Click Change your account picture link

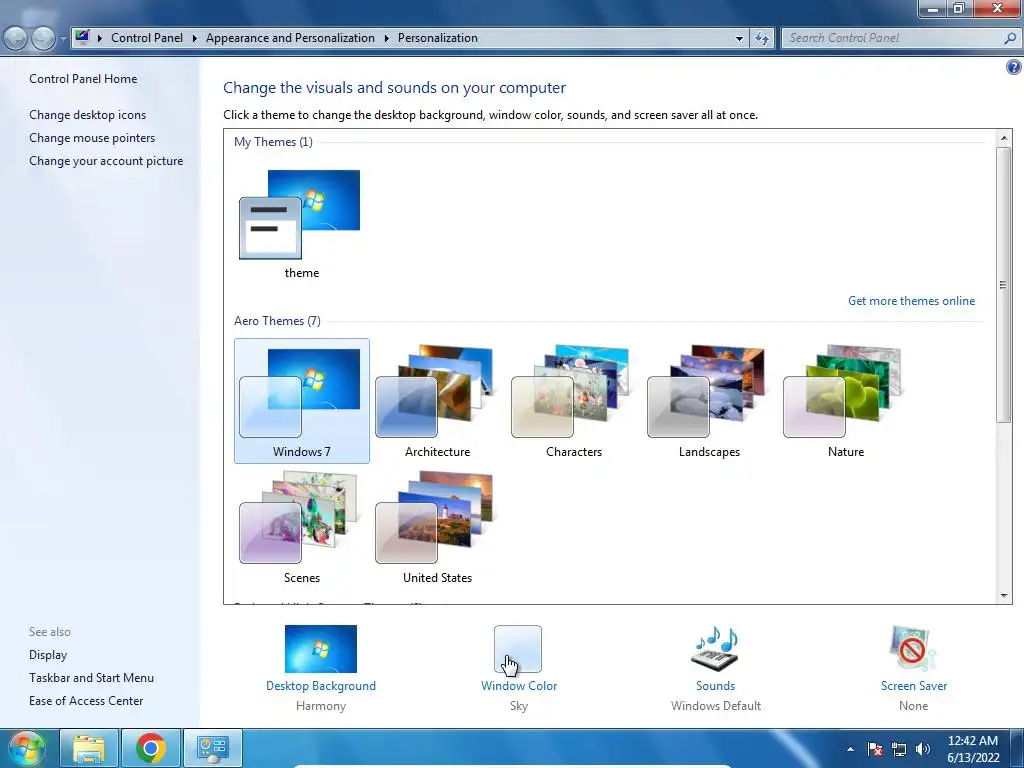click(106, 161)
